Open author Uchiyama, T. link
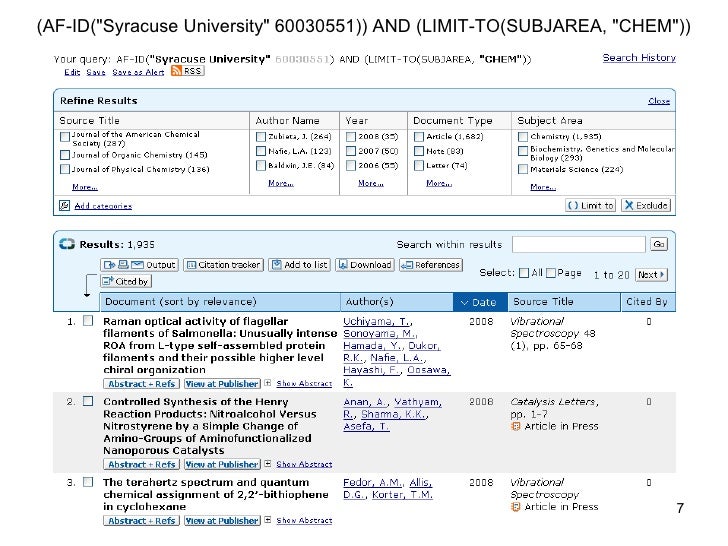The width and height of the screenshot is (728, 546). coord(377,321)
